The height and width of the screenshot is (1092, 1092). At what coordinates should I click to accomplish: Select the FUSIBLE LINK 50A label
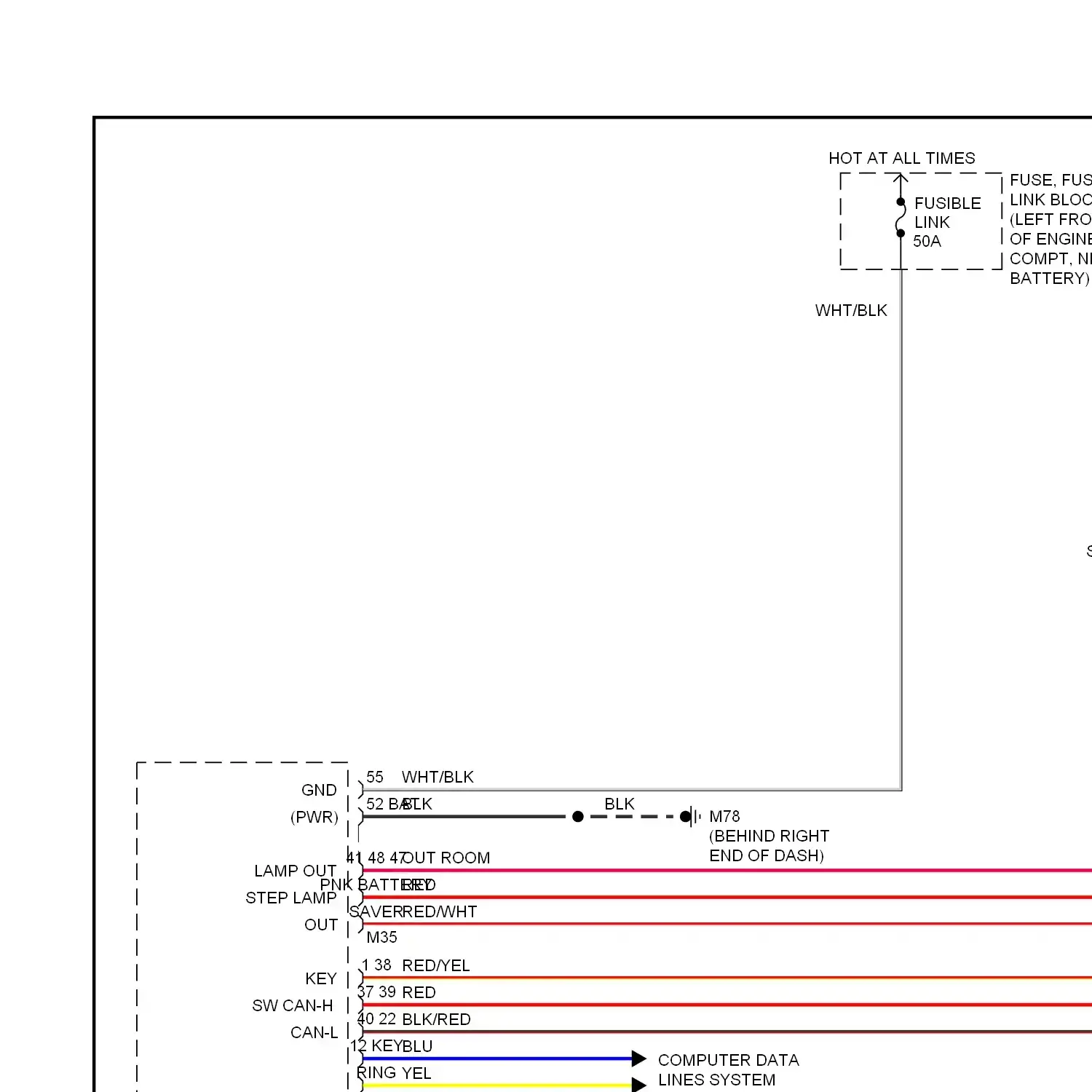click(x=947, y=222)
